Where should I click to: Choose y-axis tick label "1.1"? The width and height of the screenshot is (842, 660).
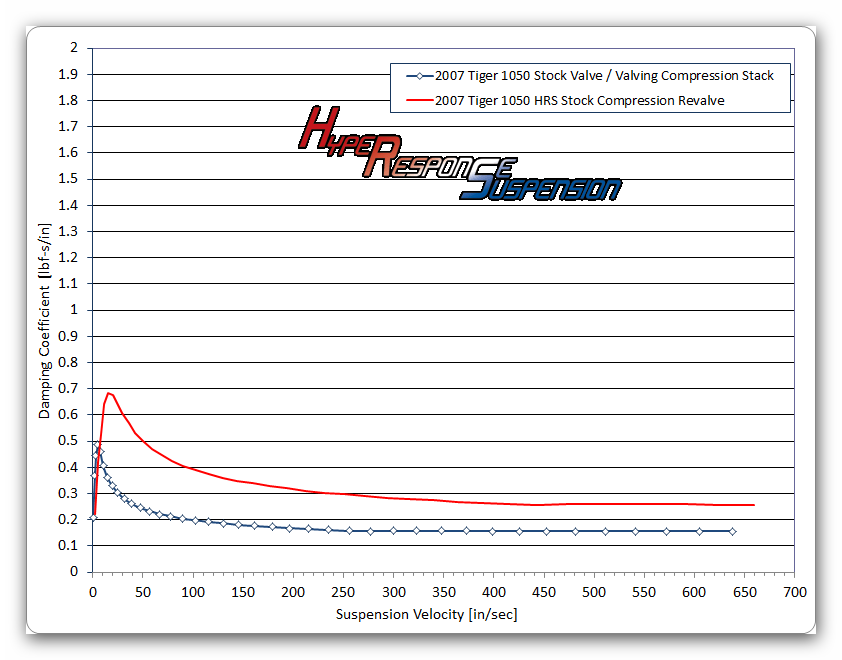point(68,284)
